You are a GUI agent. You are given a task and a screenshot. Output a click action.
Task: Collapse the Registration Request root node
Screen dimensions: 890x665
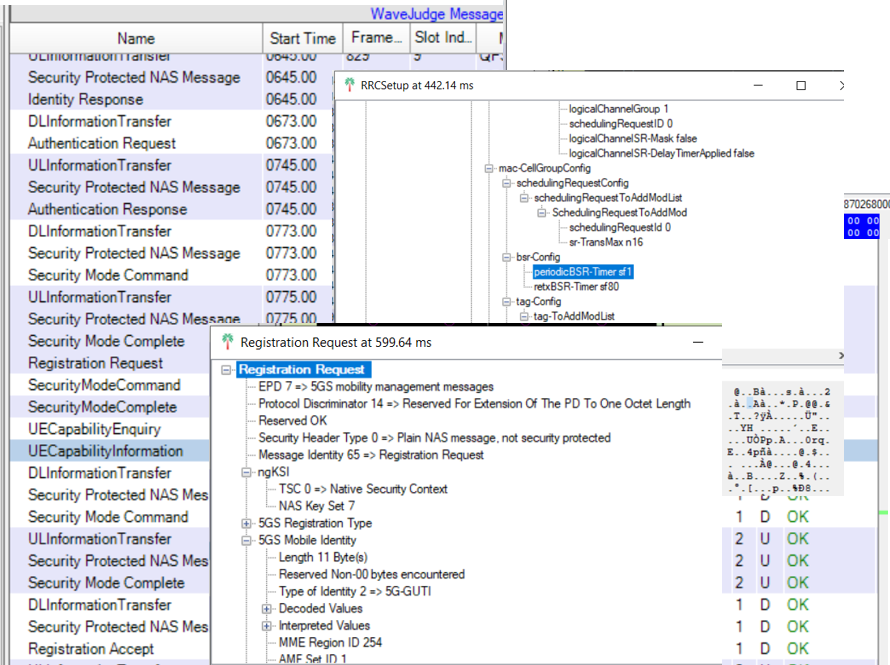227,370
